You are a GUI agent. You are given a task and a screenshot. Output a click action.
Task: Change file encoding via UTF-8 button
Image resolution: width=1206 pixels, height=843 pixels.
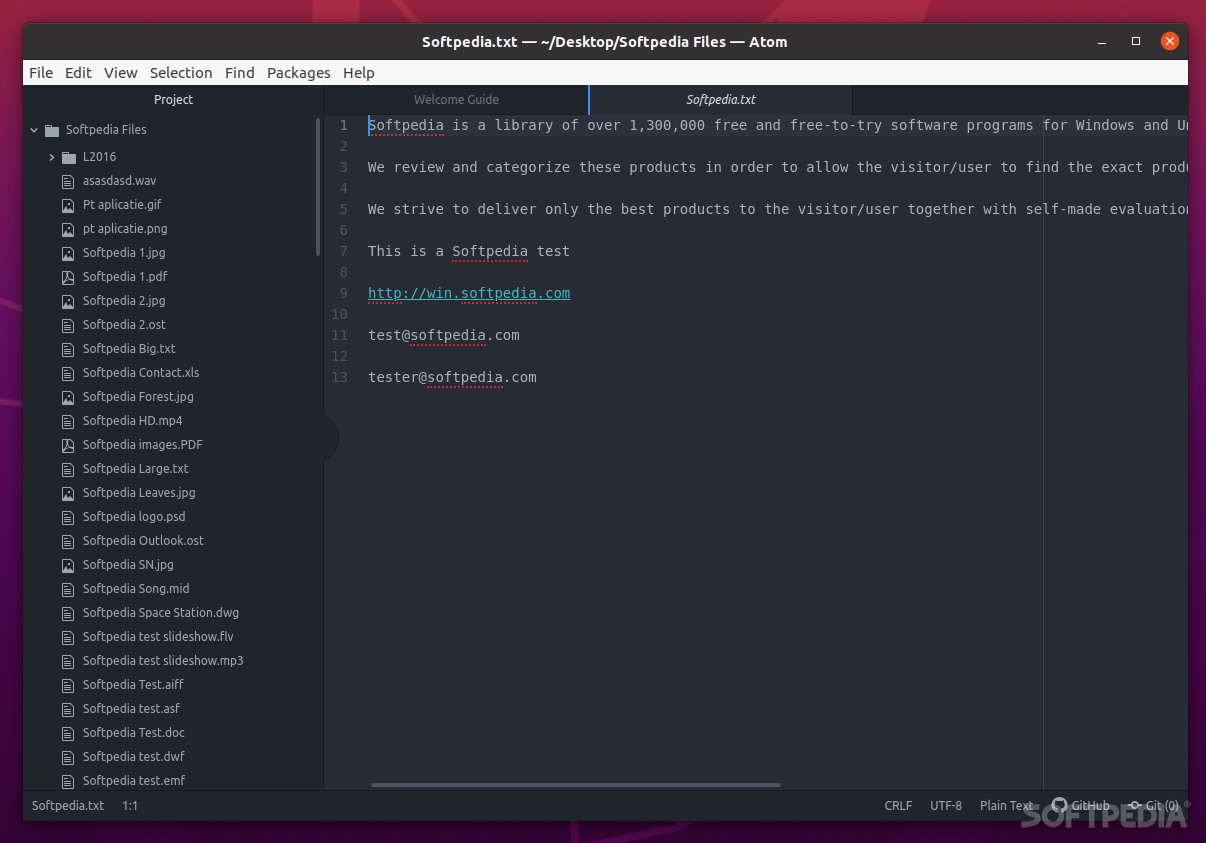pos(946,805)
